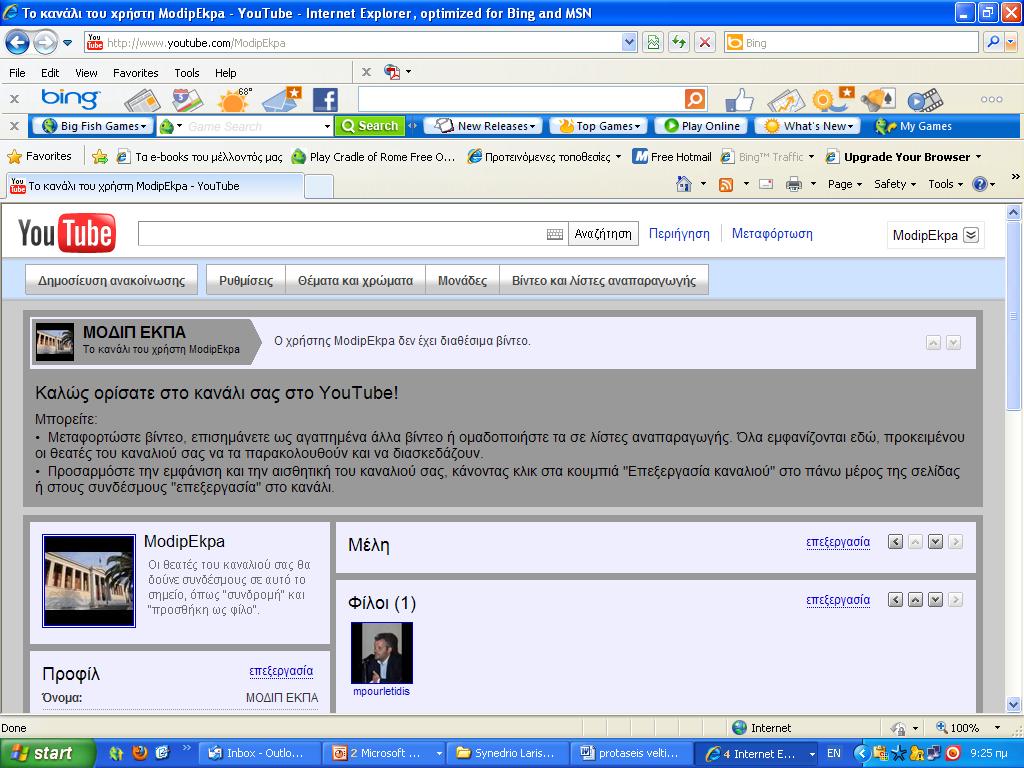Screen dimensions: 1024x768
Task: Open the Μεταφόρτωση upload link
Action: 772,233
